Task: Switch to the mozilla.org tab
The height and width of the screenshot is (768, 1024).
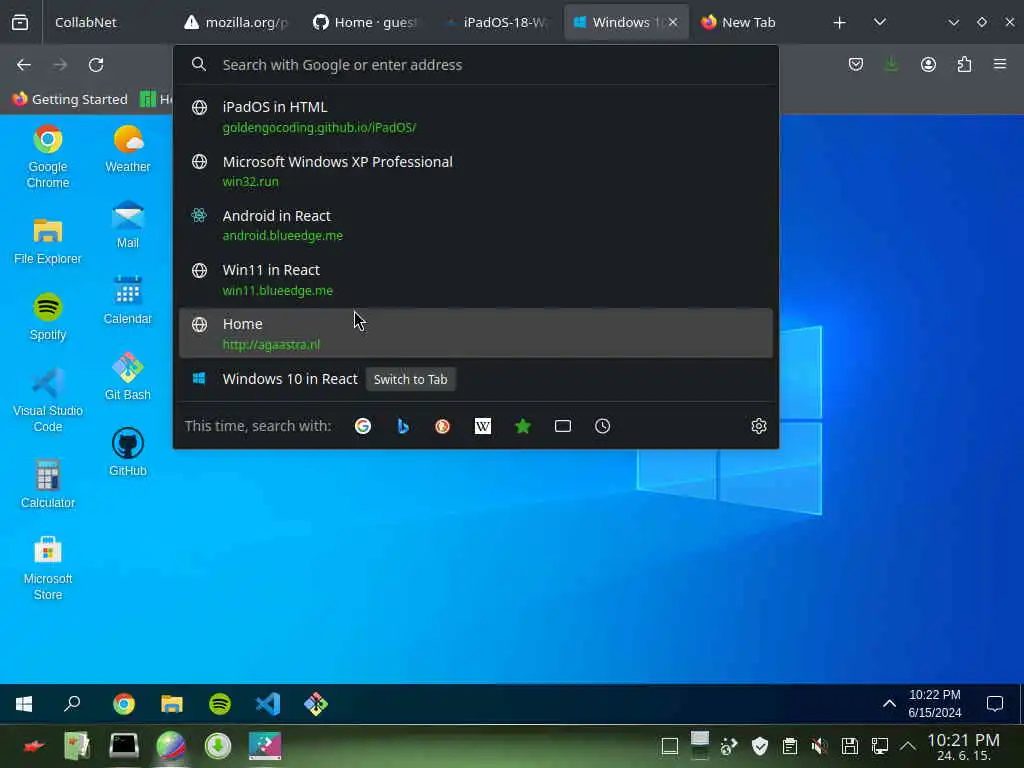Action: [236, 22]
